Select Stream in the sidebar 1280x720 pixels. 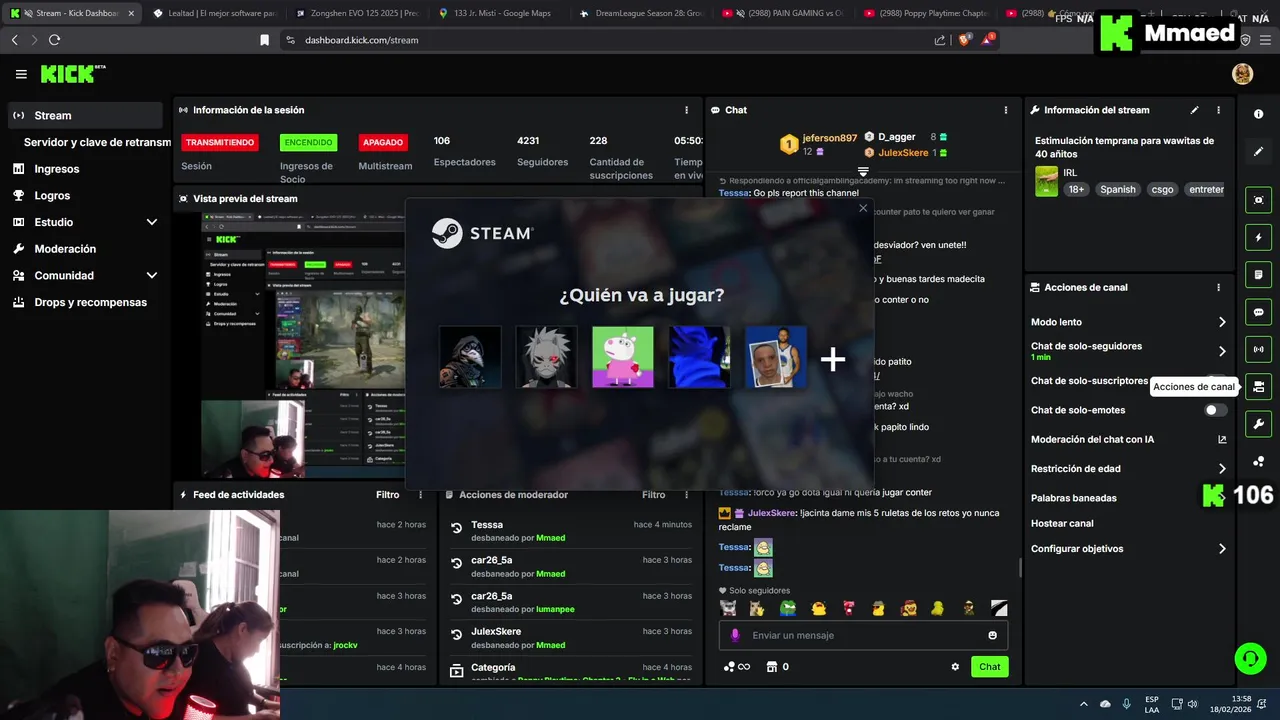coord(85,115)
